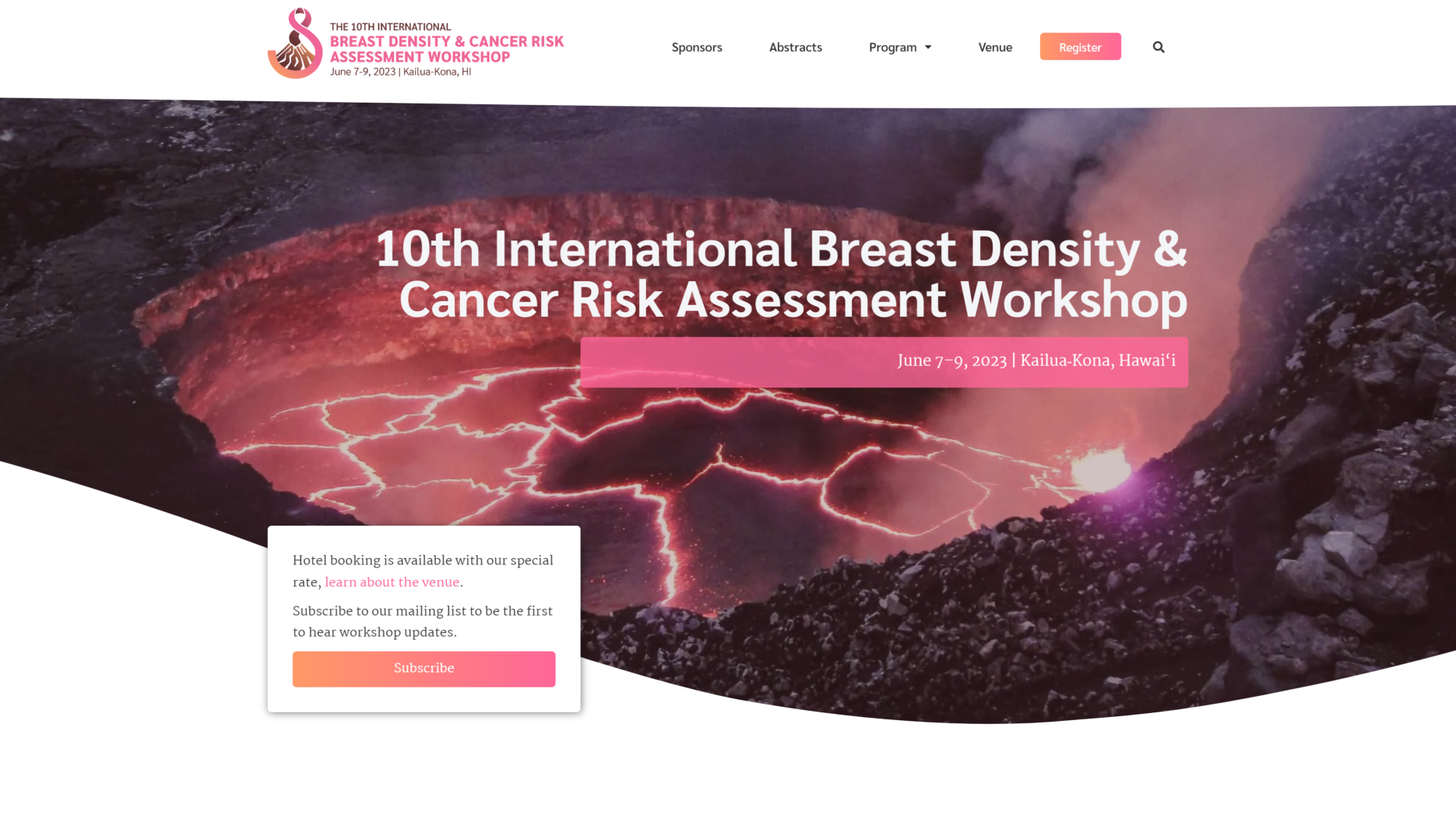Click "THE 10TH INTERNATIONAL" text in logo

(390, 26)
